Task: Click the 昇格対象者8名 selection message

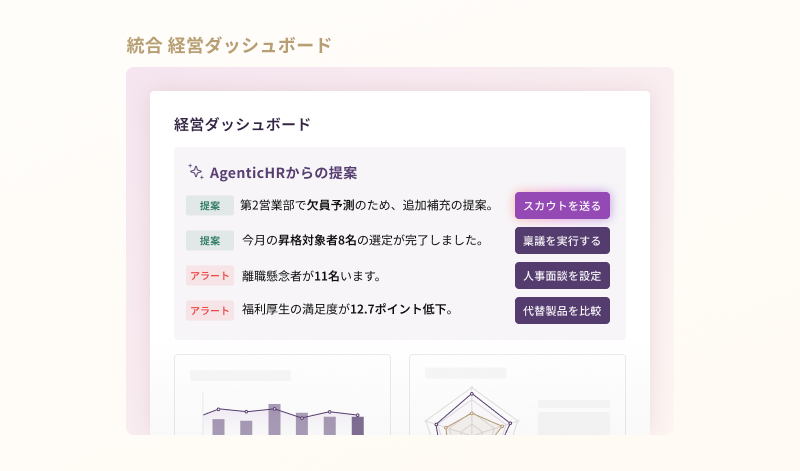Action: click(363, 240)
